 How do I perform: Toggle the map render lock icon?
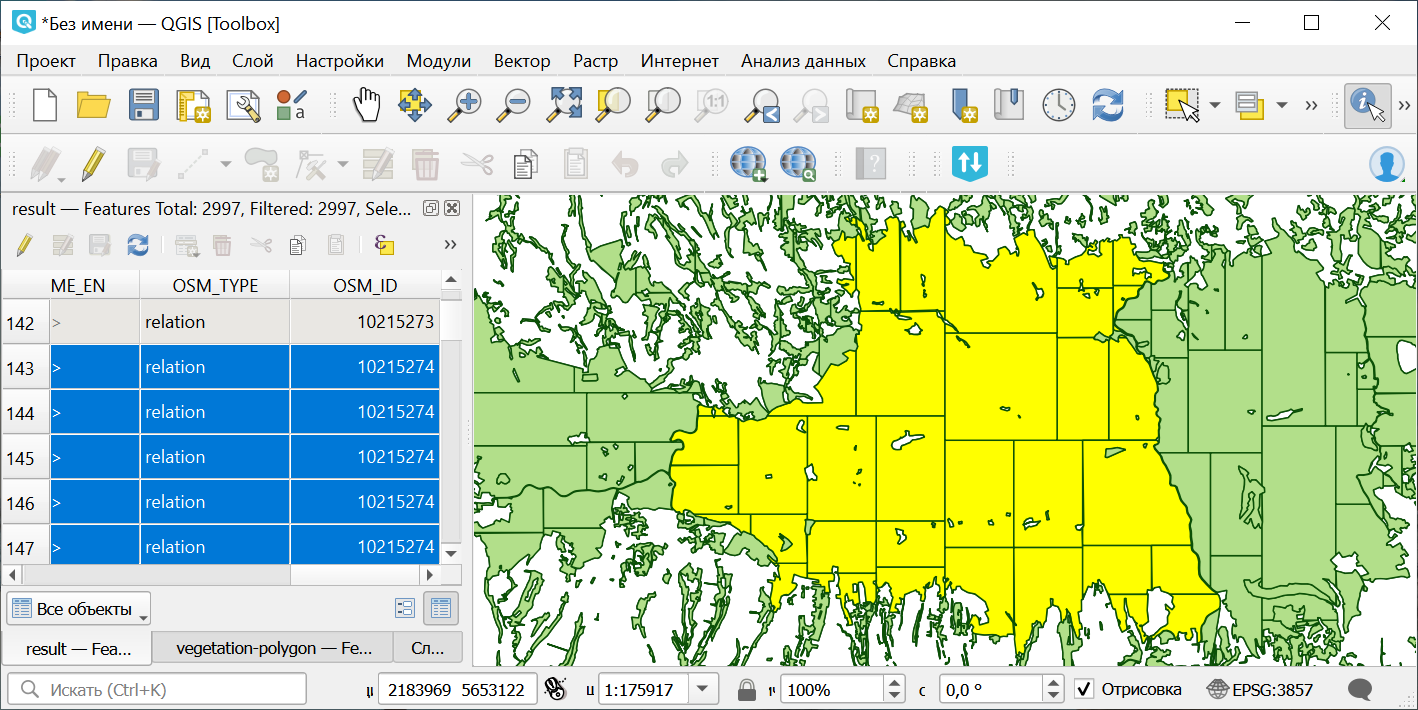[x=746, y=690]
